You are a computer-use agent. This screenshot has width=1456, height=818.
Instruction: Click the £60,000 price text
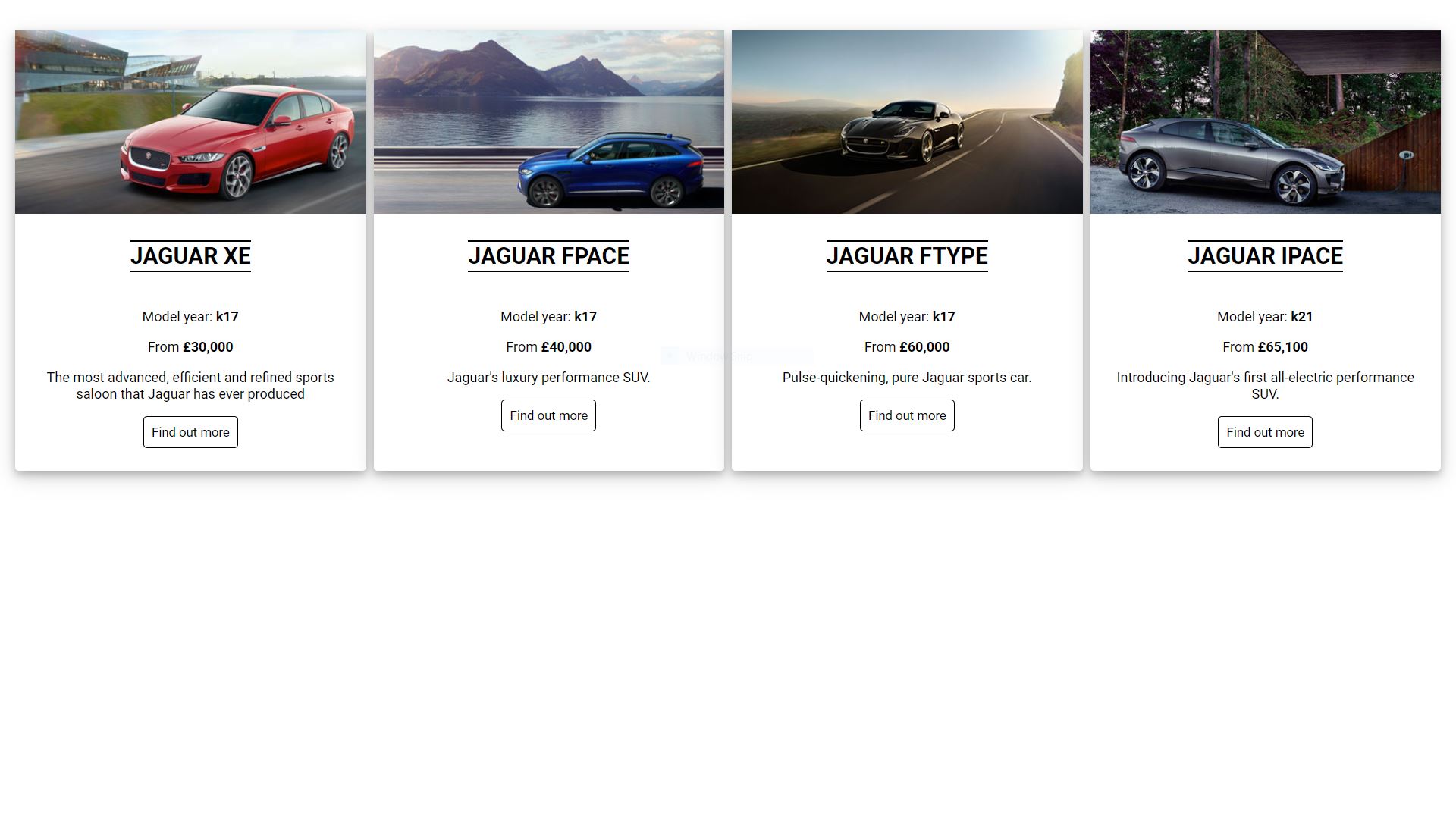pyautogui.click(x=924, y=347)
